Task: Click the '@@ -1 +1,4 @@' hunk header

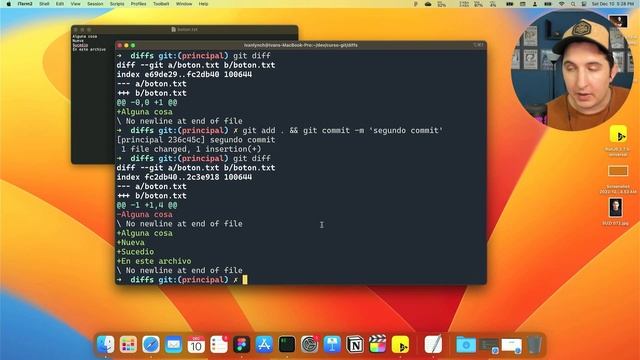Action: (x=147, y=205)
